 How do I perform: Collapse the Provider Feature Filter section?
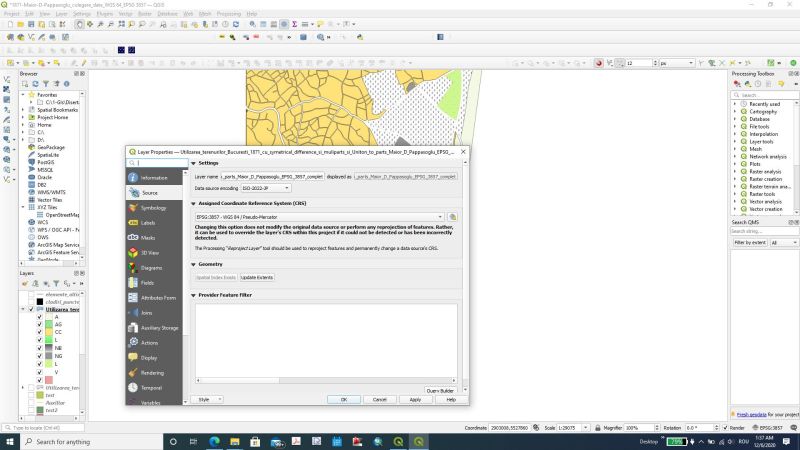193,295
